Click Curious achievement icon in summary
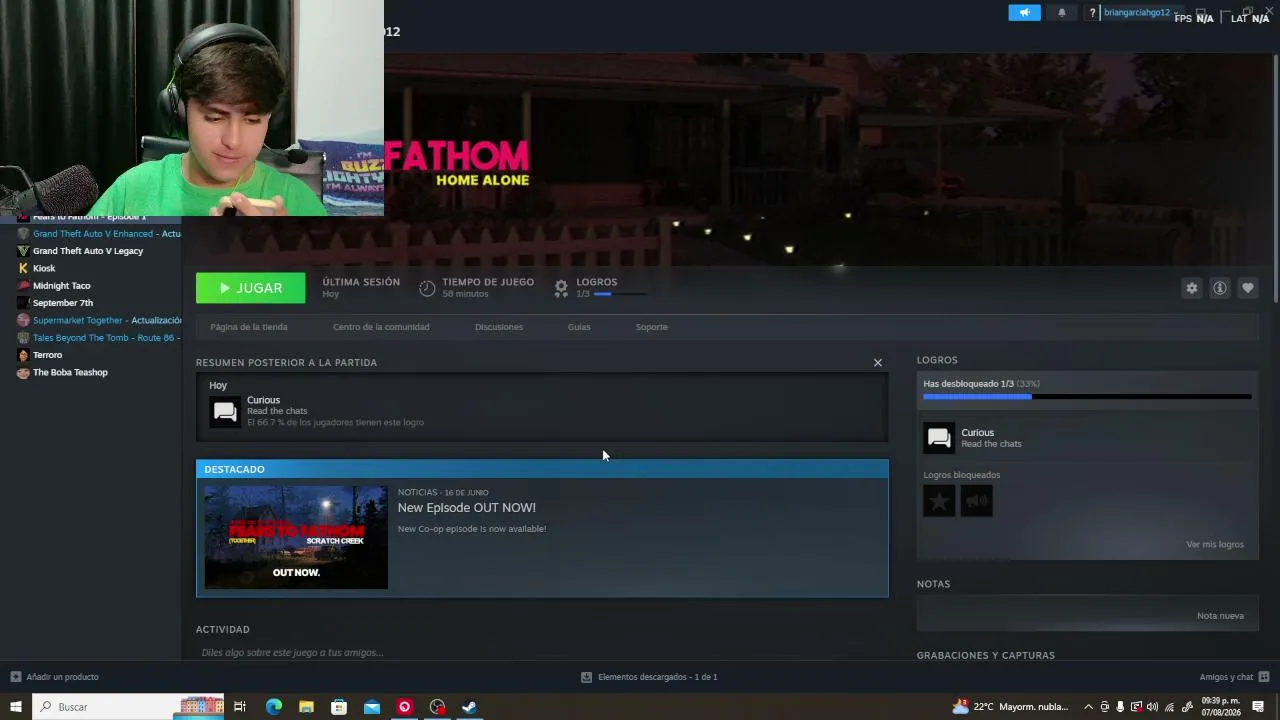Viewport: 1280px width, 720px height. (x=225, y=411)
